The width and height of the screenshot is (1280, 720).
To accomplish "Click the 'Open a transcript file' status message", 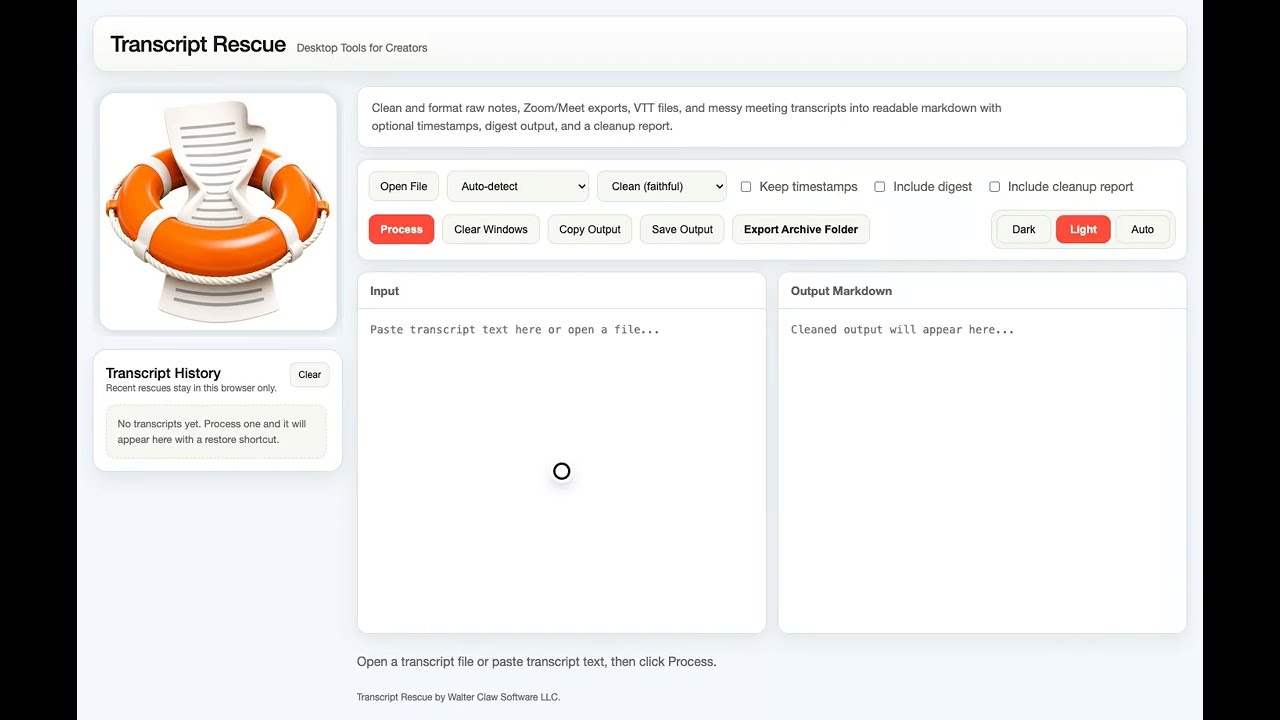I will click(537, 662).
